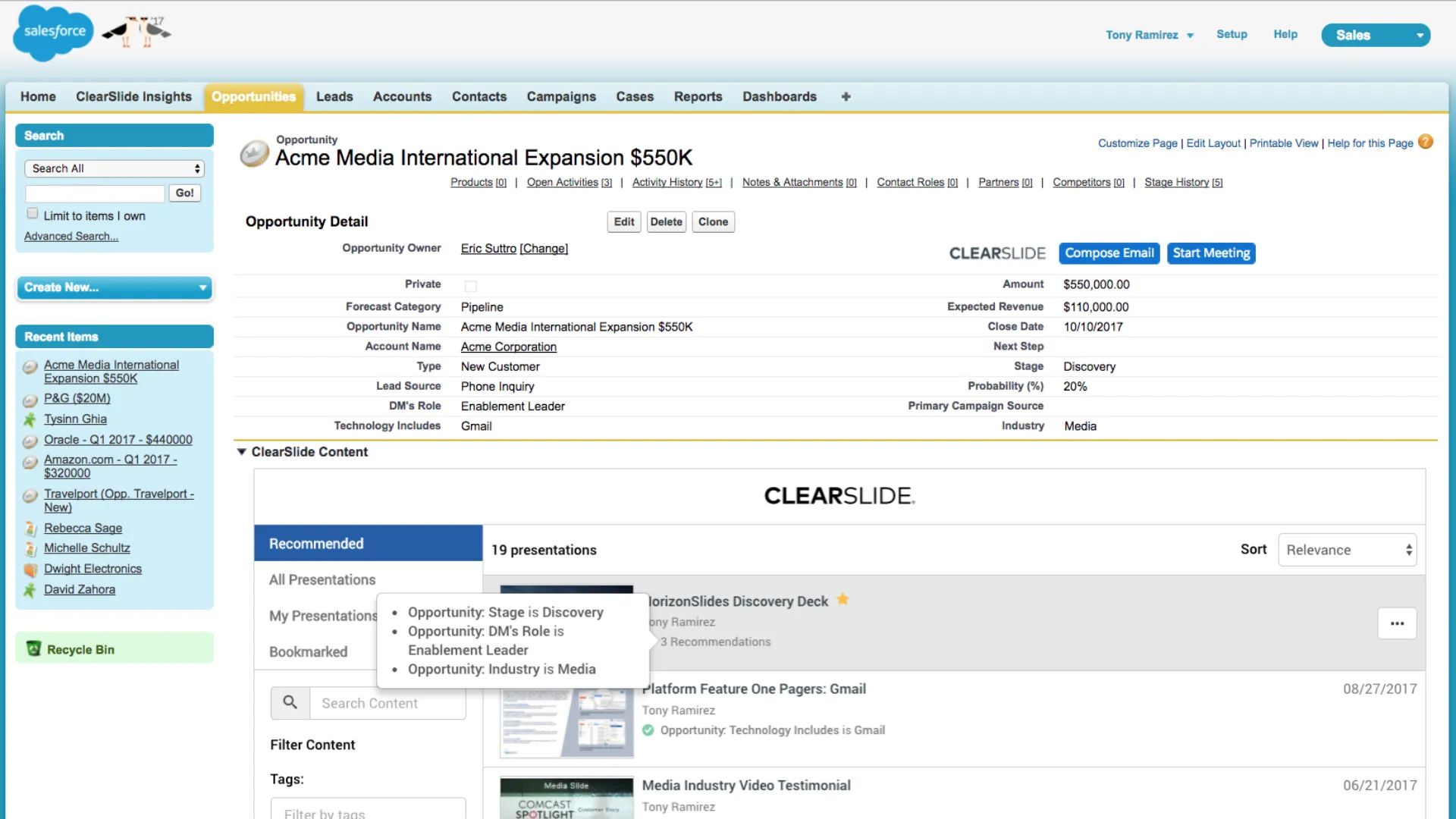Click the Compose Email button
The image size is (1456, 819).
tap(1109, 253)
